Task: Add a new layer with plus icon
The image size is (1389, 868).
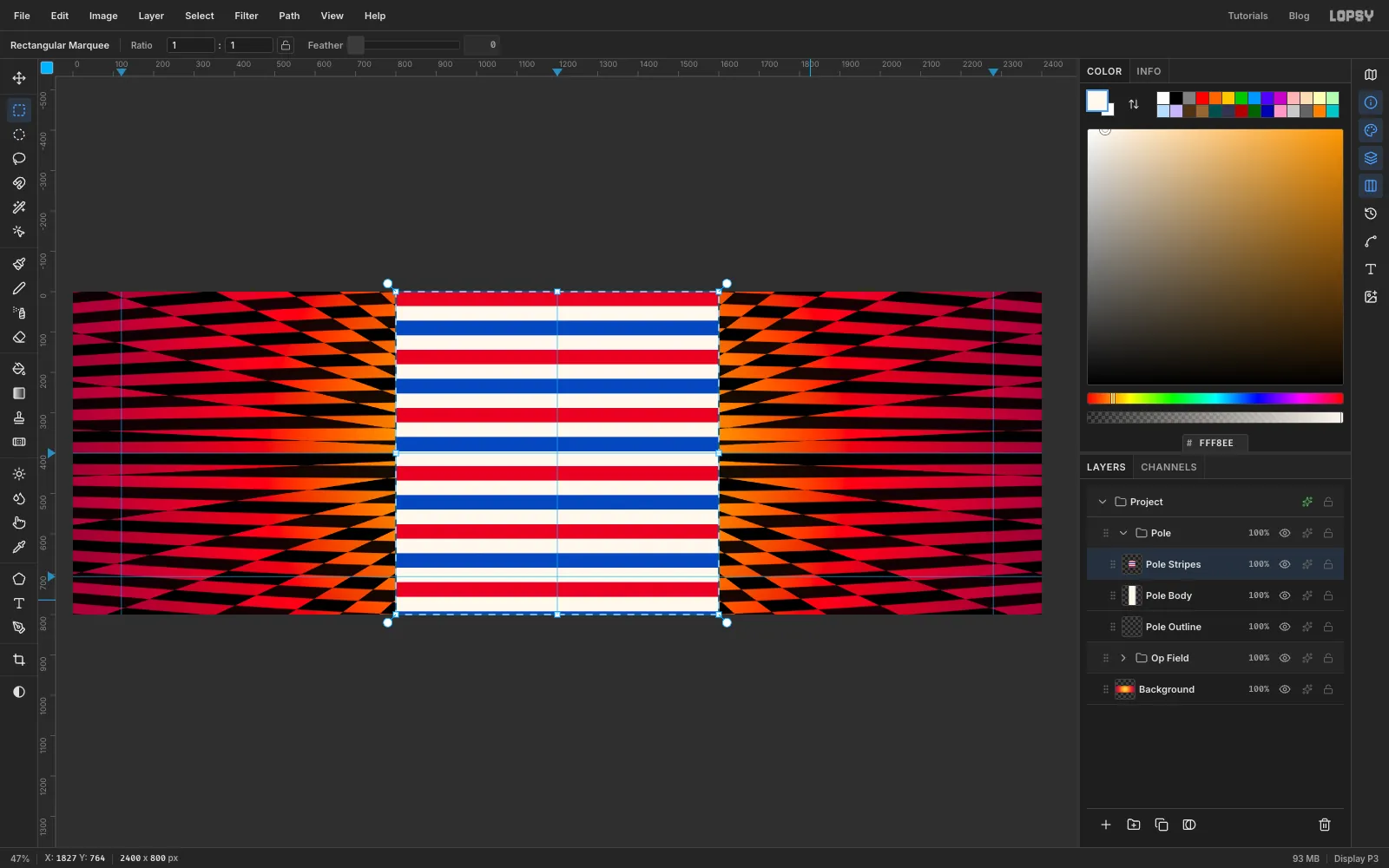Action: pos(1106,825)
